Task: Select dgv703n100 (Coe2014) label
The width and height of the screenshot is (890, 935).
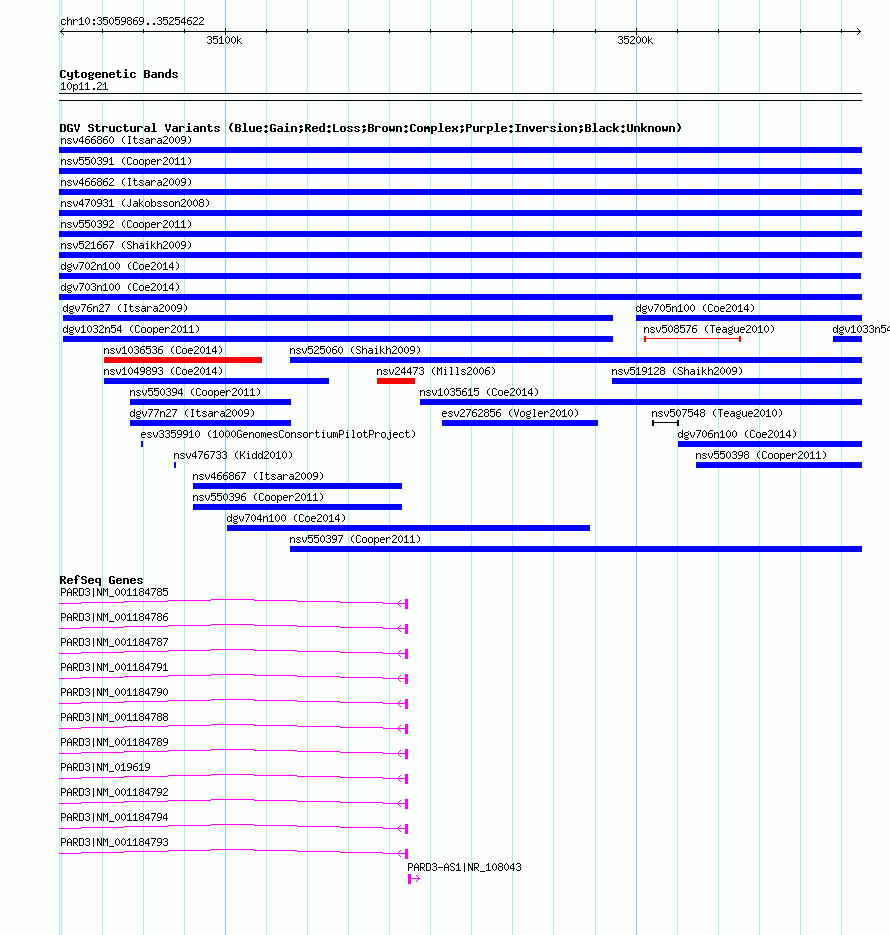Action: click(x=120, y=287)
